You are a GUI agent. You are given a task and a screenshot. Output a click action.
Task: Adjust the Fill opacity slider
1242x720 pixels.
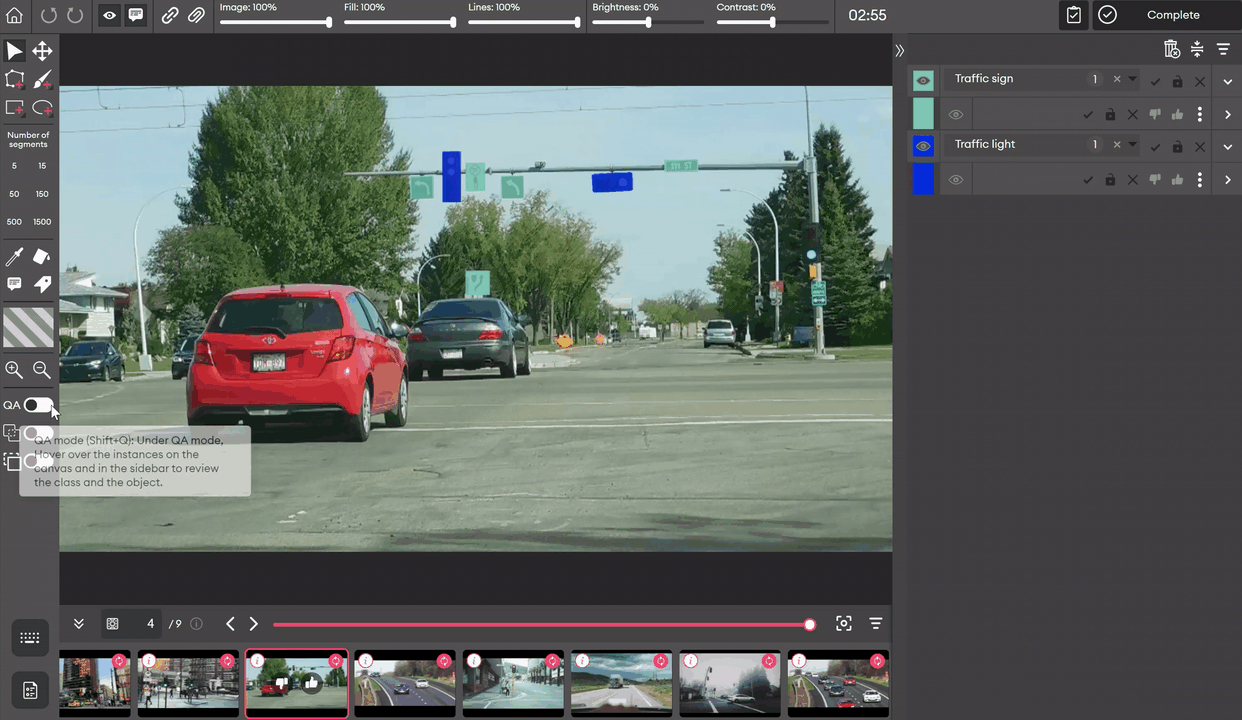tap(400, 22)
